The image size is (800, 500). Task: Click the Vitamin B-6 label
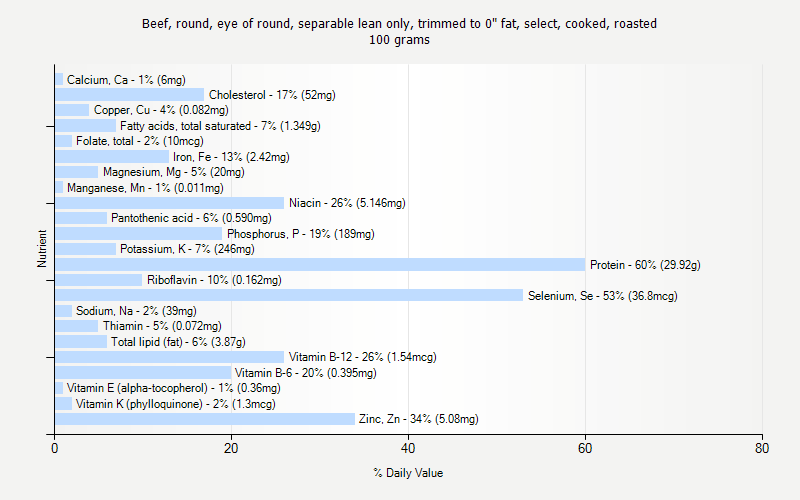click(305, 373)
